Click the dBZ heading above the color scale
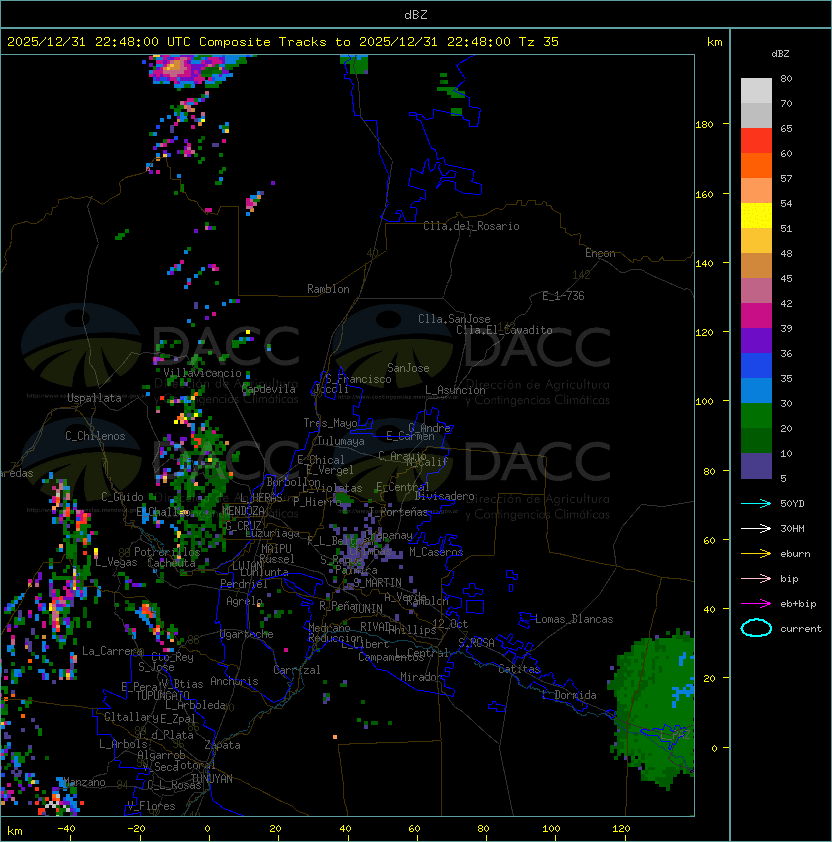Screen dimensions: 832x842 780,54
